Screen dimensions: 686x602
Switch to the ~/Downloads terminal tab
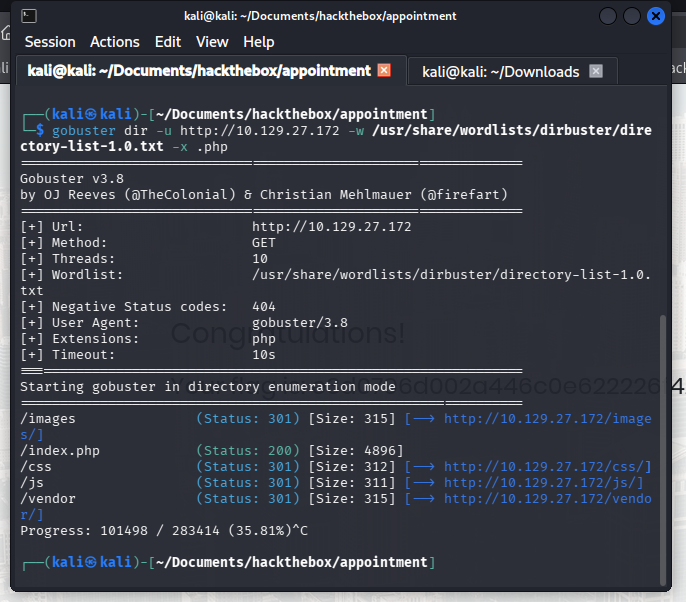500,72
